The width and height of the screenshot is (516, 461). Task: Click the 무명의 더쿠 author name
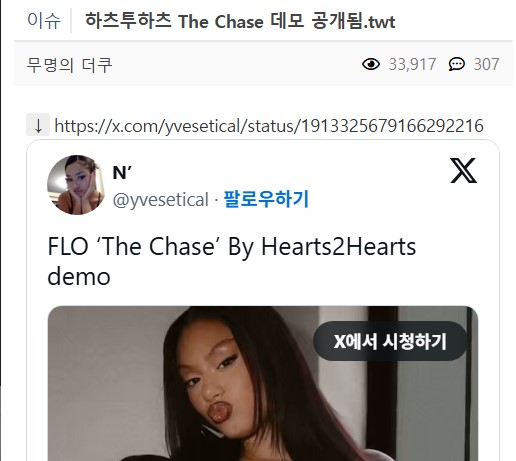point(69,65)
